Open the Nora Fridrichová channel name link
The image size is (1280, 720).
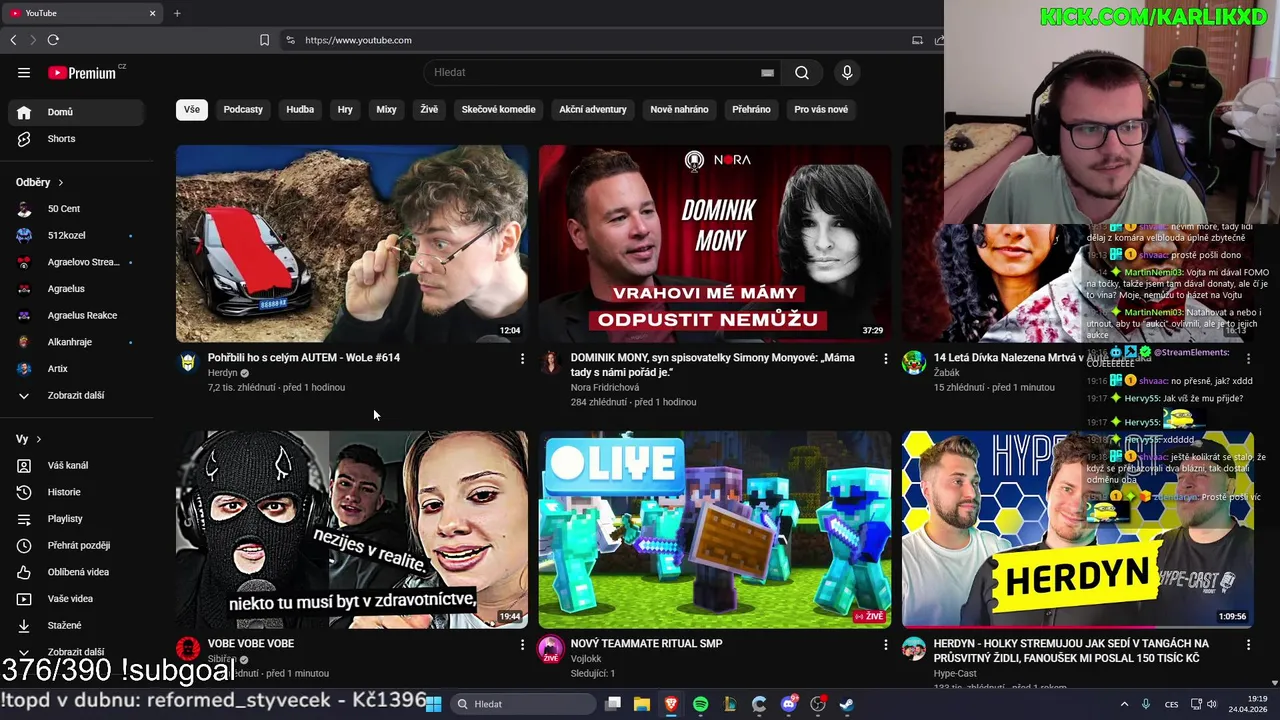(x=605, y=387)
